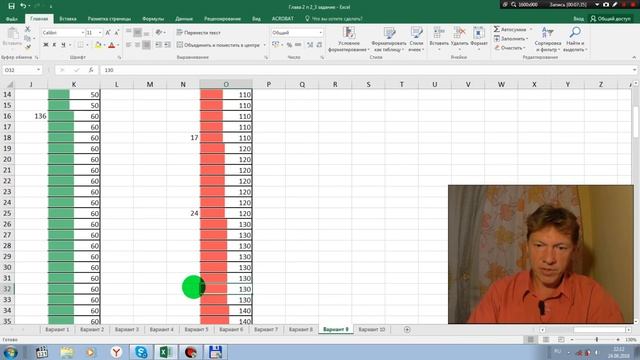The height and width of the screenshot is (360, 640).
Task: Open the Файл tab
Action: tap(11, 19)
